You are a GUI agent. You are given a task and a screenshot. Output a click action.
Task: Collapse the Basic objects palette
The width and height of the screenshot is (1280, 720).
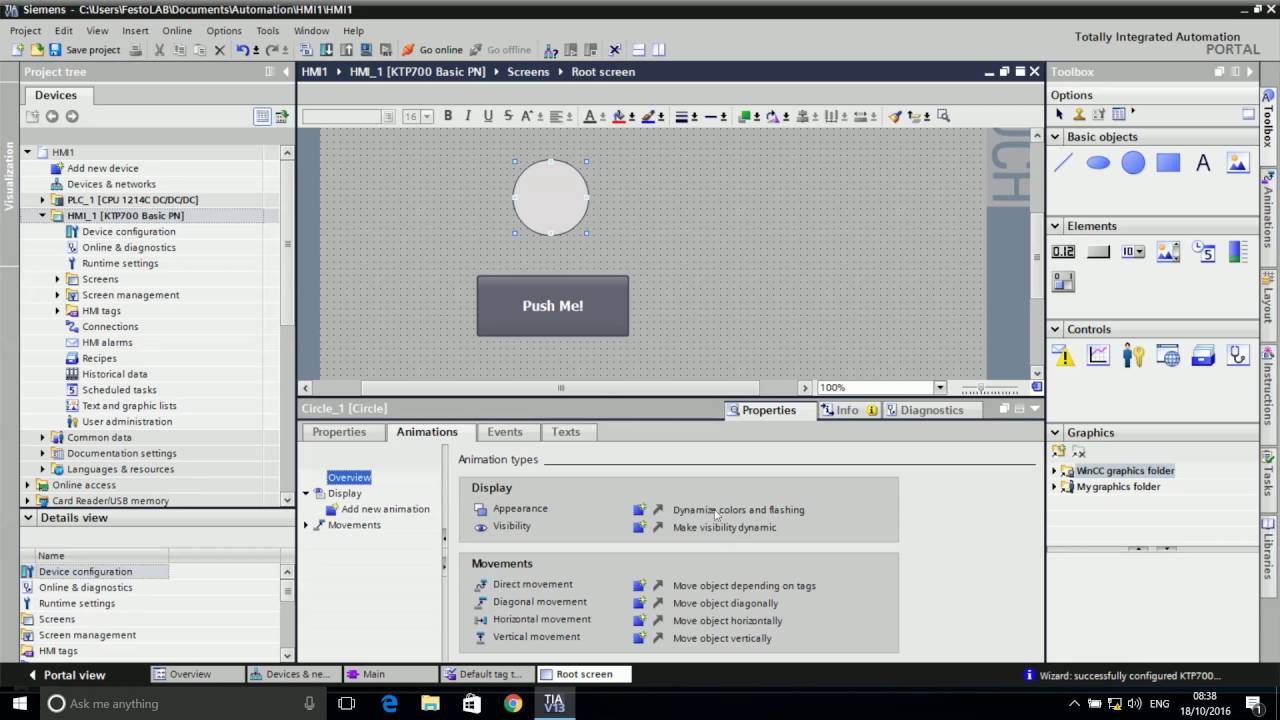click(1056, 137)
